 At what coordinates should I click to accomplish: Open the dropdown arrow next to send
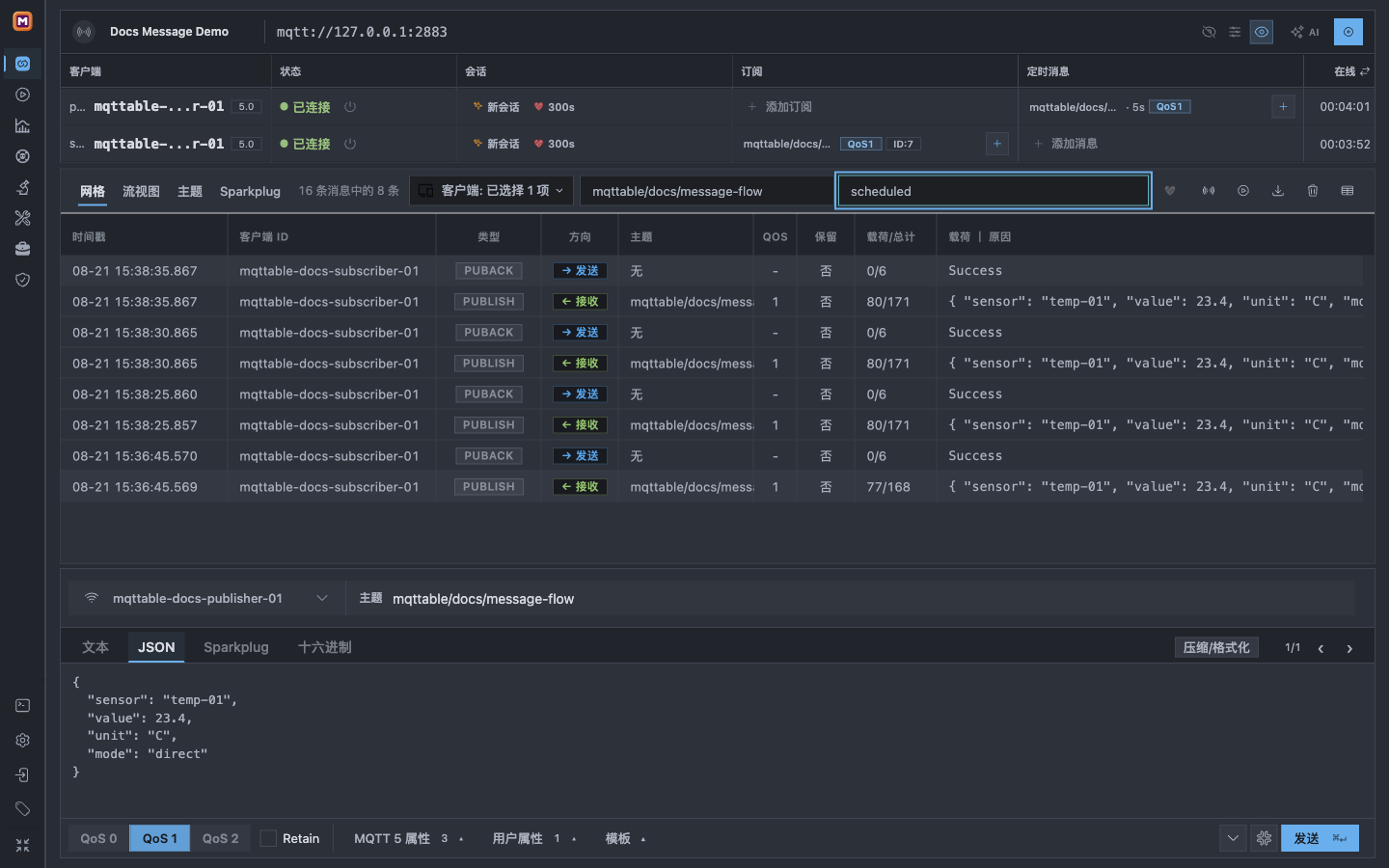point(1233,838)
